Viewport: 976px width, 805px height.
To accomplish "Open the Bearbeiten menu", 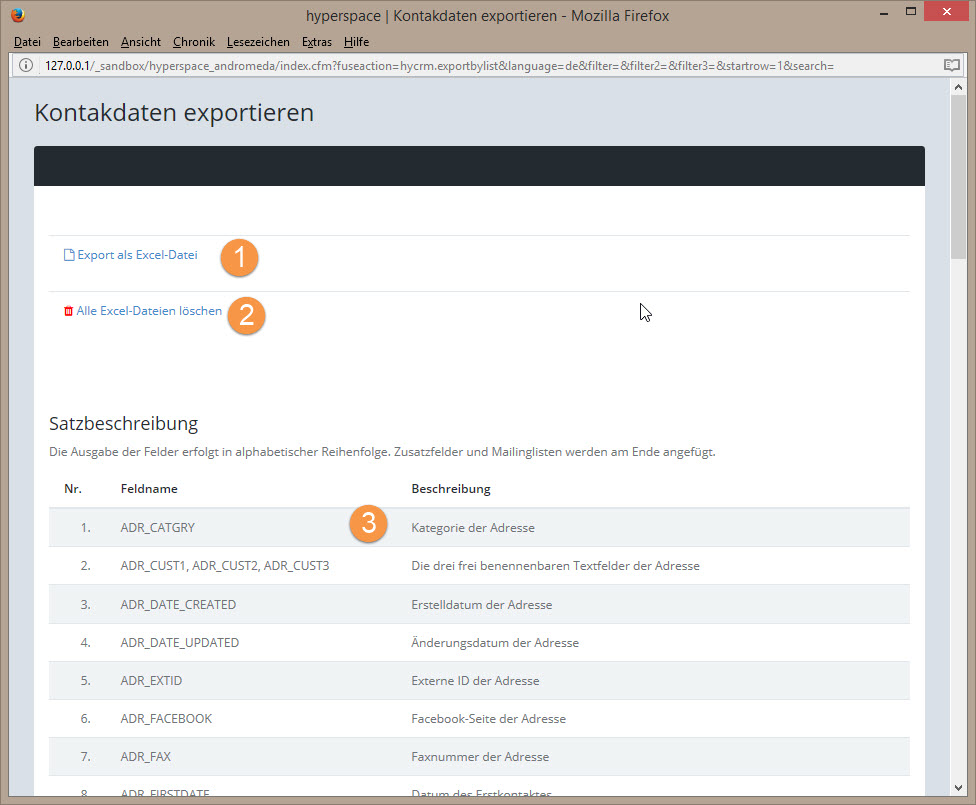I will coord(80,42).
